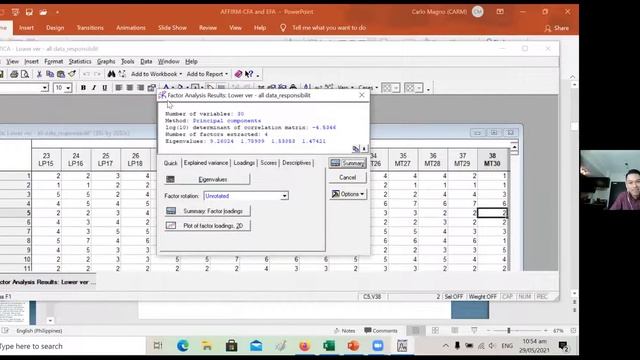Open Excel from taskbar
Viewport: 640px width, 360px height.
(329, 346)
